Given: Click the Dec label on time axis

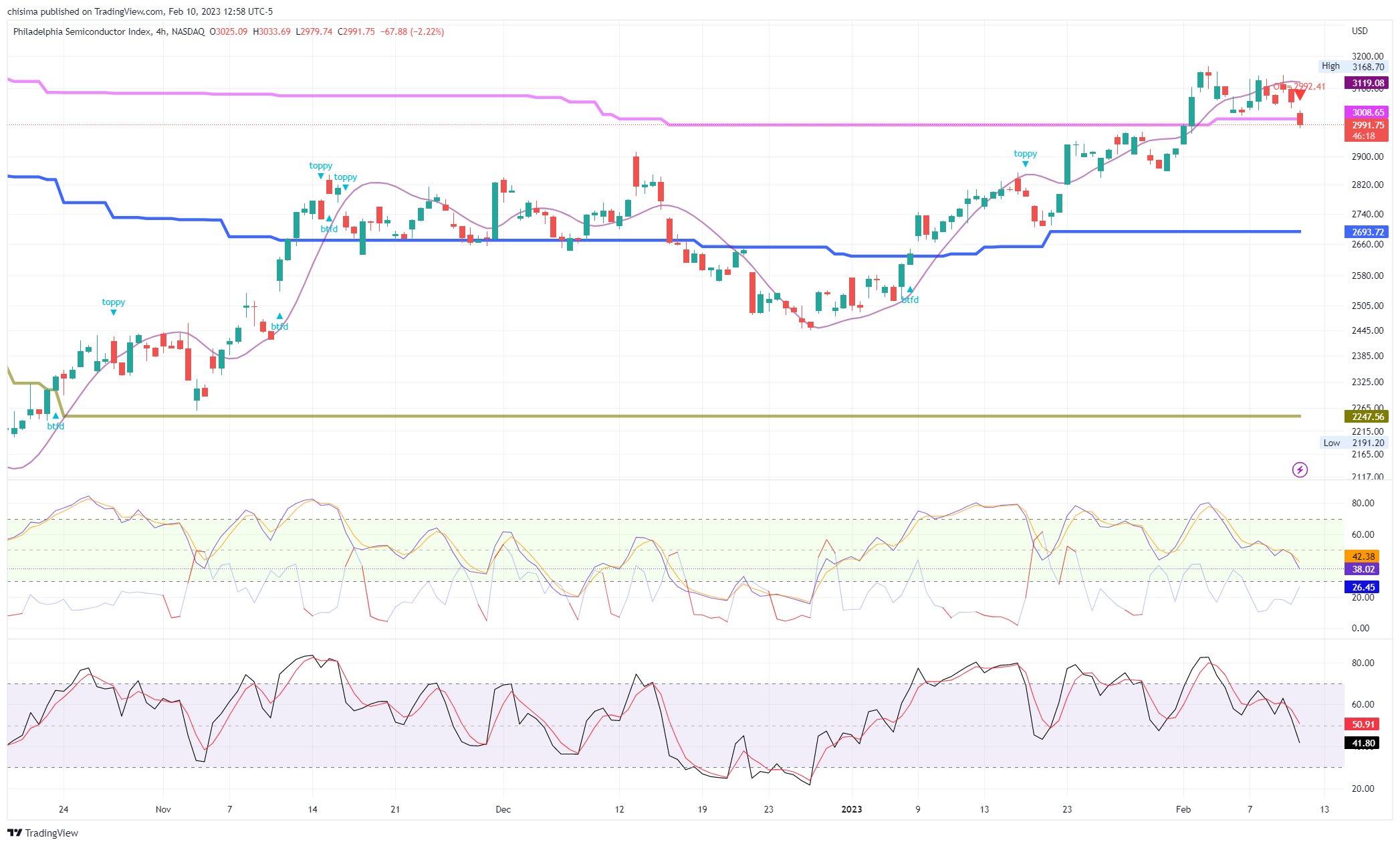Looking at the screenshot, I should 503,809.
